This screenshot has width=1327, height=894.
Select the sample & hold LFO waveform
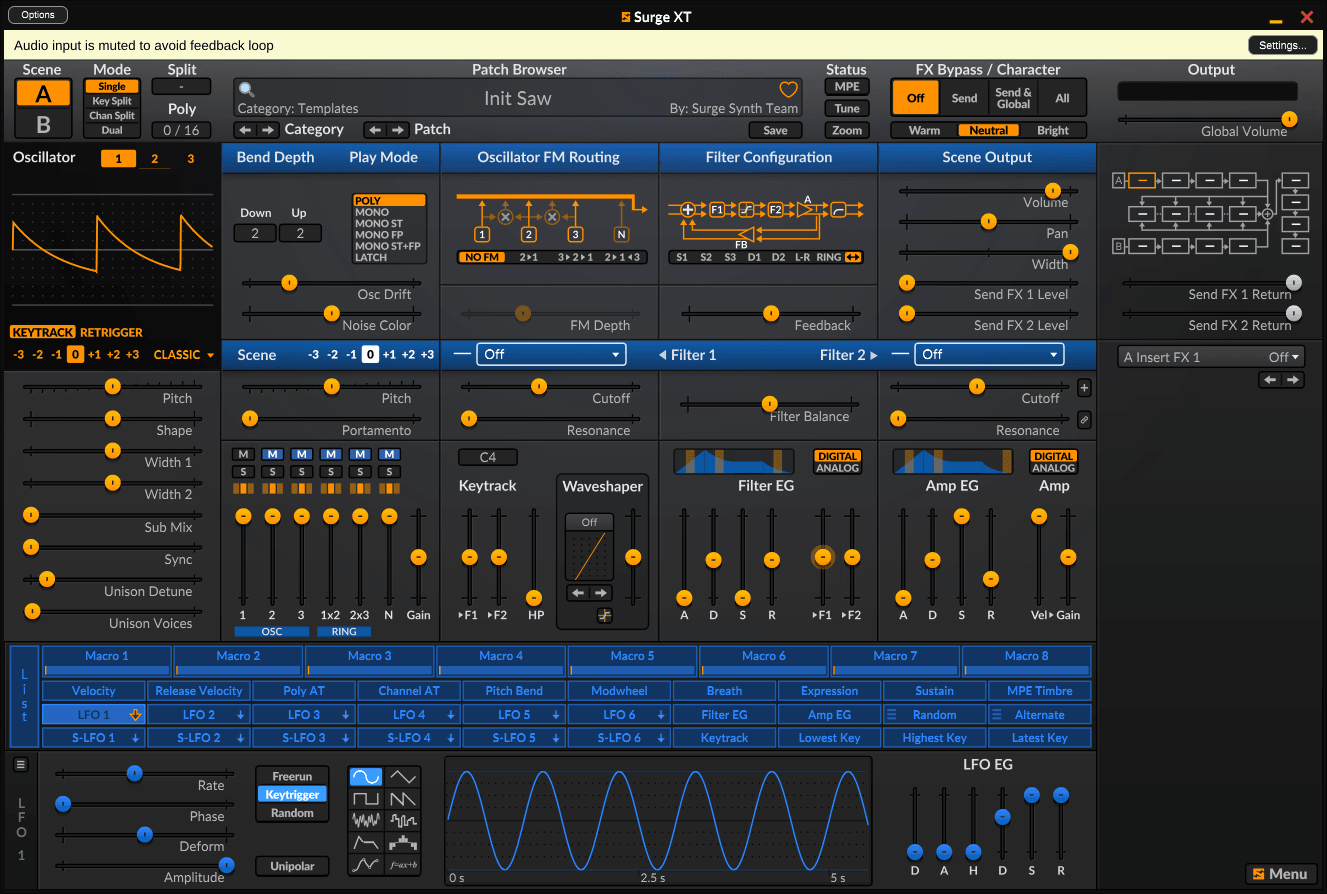click(403, 820)
